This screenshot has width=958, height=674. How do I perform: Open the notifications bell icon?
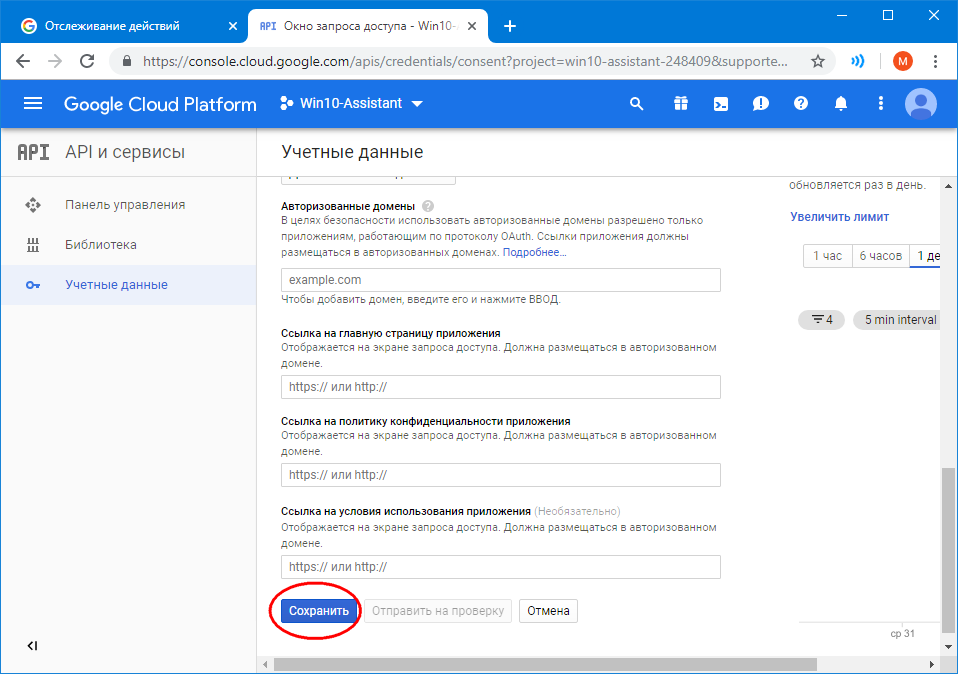click(841, 104)
